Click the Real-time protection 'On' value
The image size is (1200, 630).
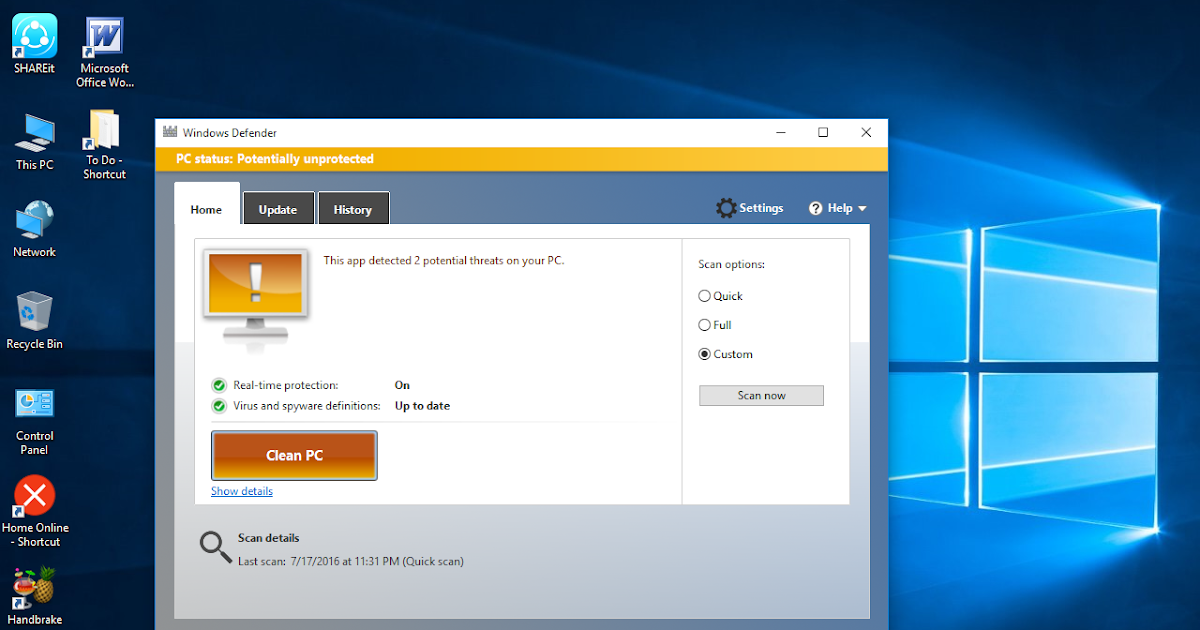[402, 385]
